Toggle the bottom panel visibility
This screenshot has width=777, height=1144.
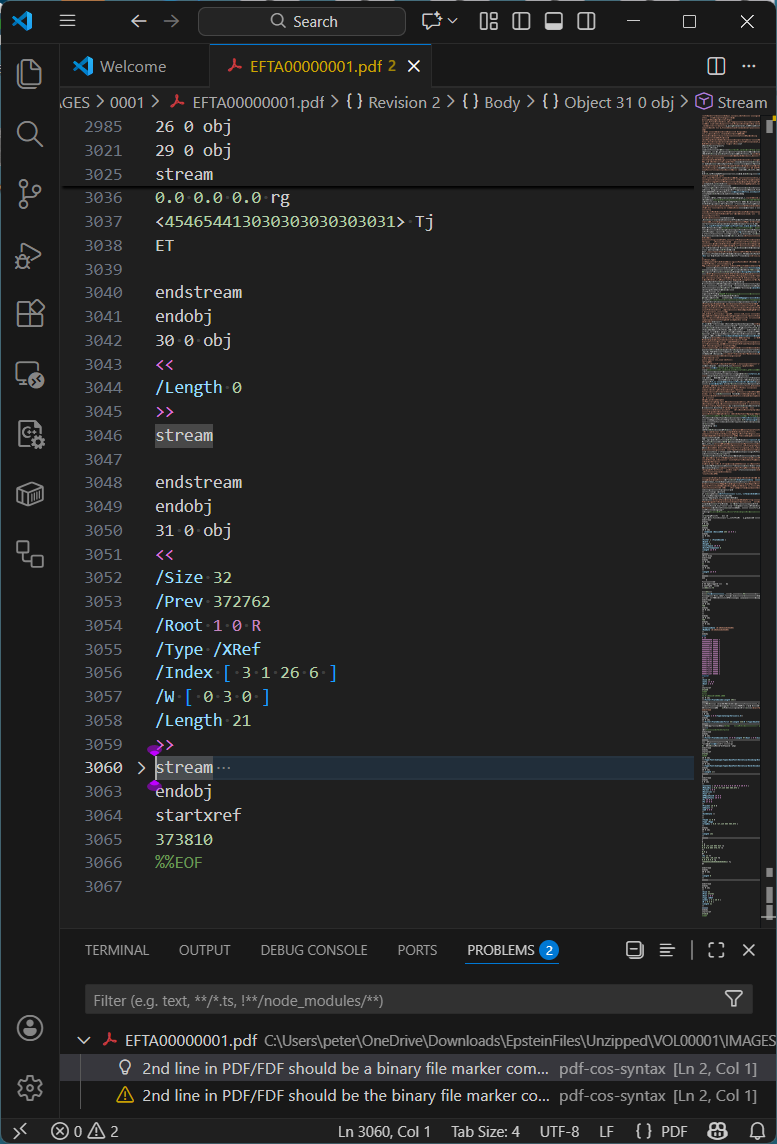(554, 21)
